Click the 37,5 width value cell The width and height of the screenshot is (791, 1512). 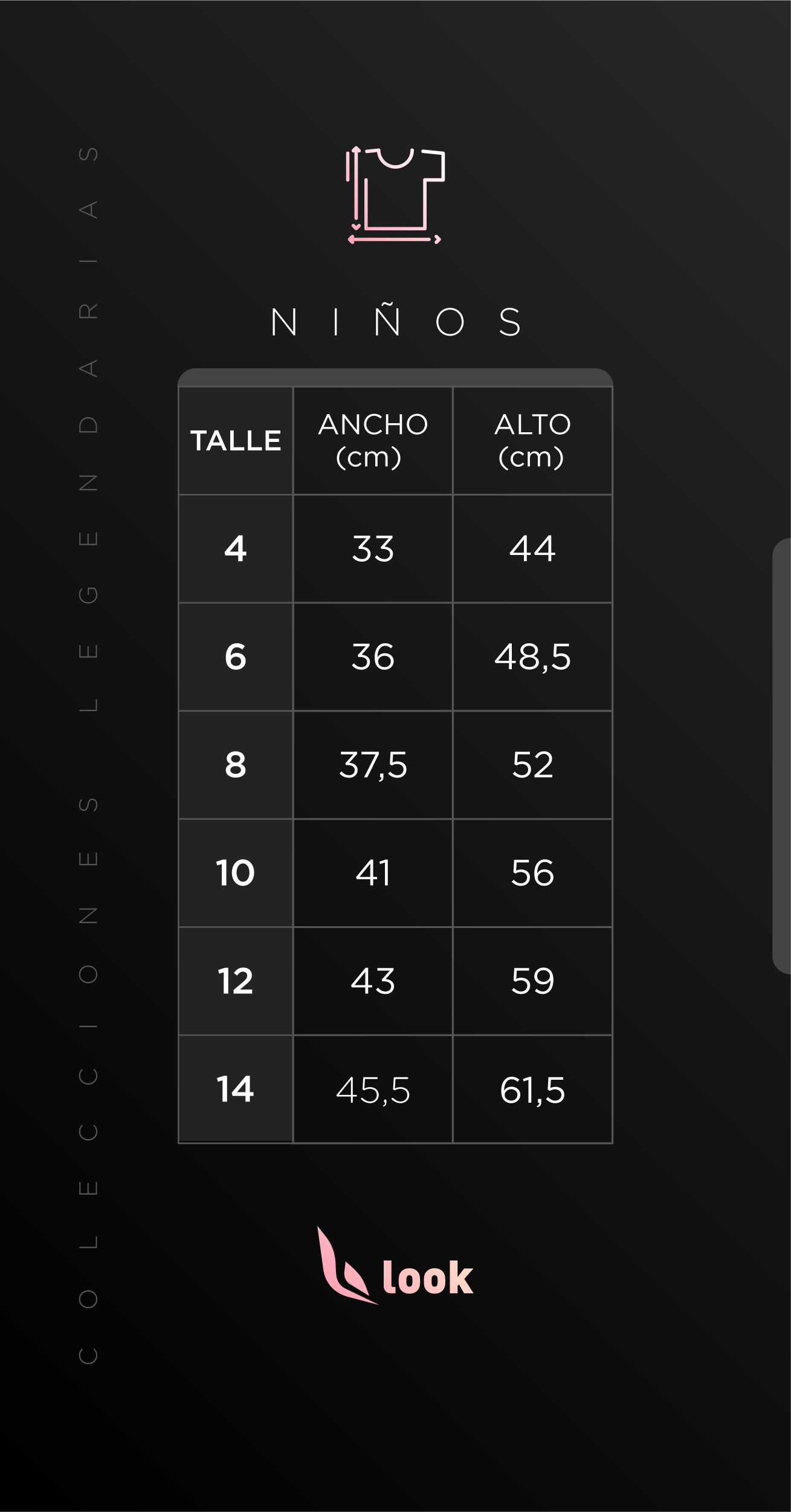coord(373,765)
